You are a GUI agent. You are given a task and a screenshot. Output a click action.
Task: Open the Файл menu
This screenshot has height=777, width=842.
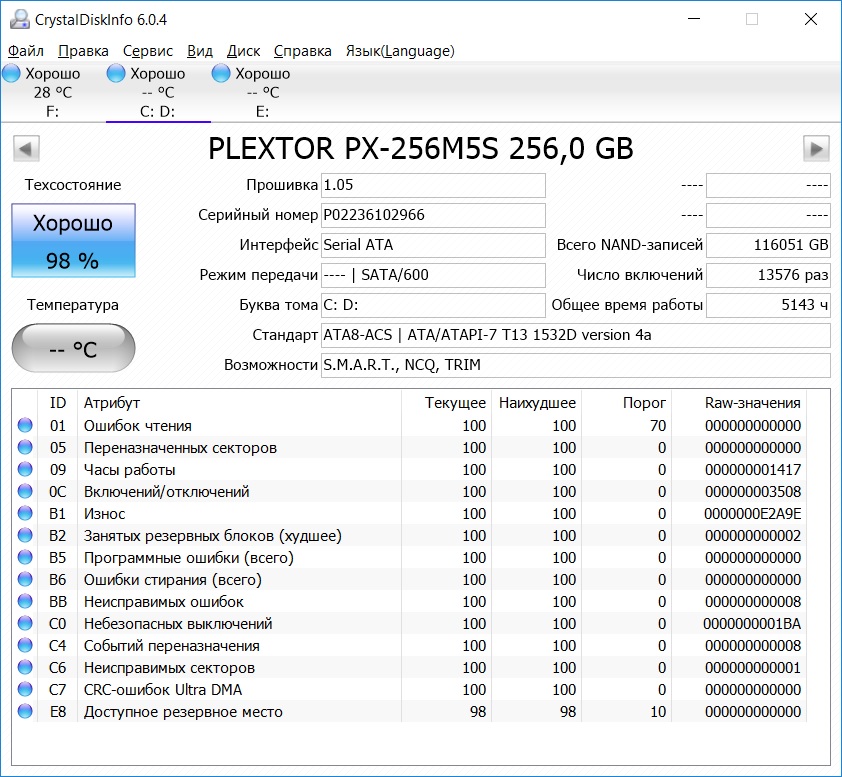pos(25,51)
